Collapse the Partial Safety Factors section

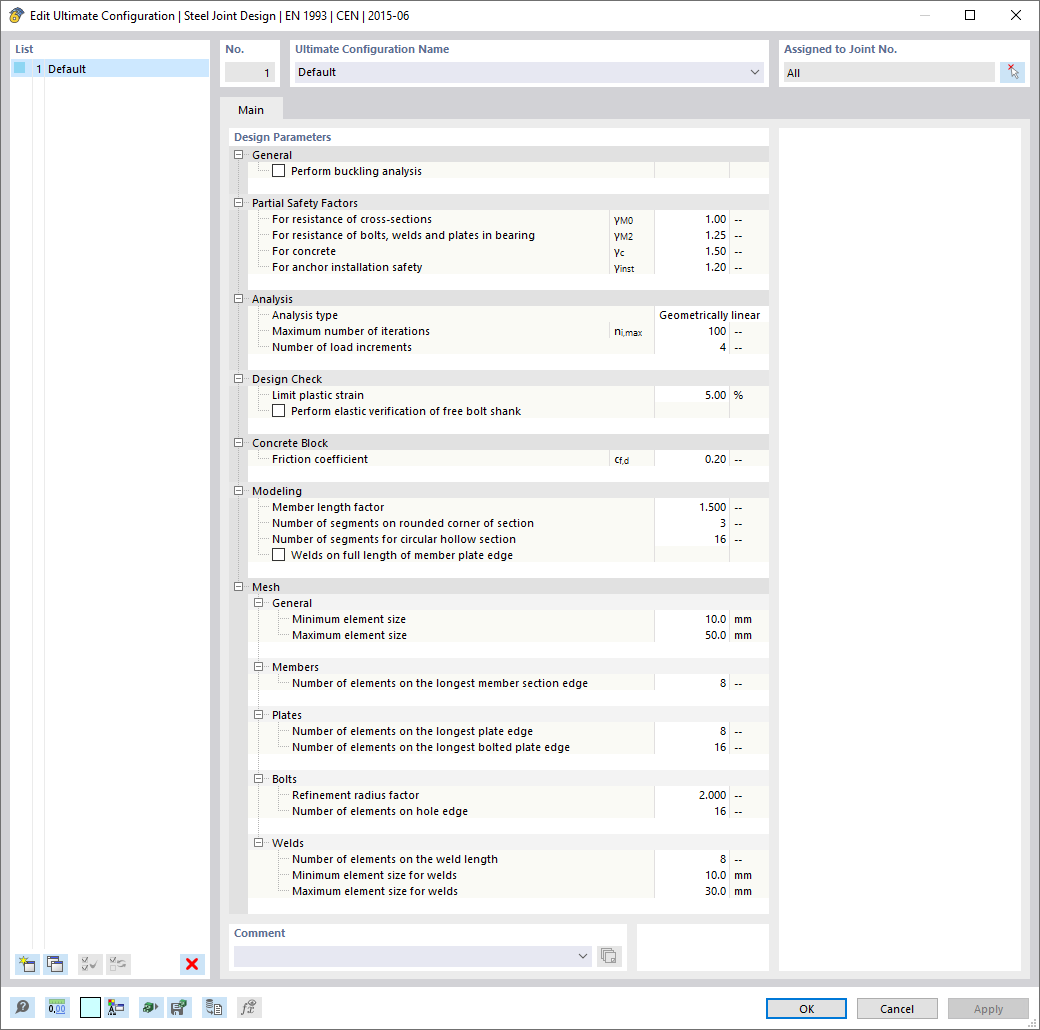[x=239, y=203]
